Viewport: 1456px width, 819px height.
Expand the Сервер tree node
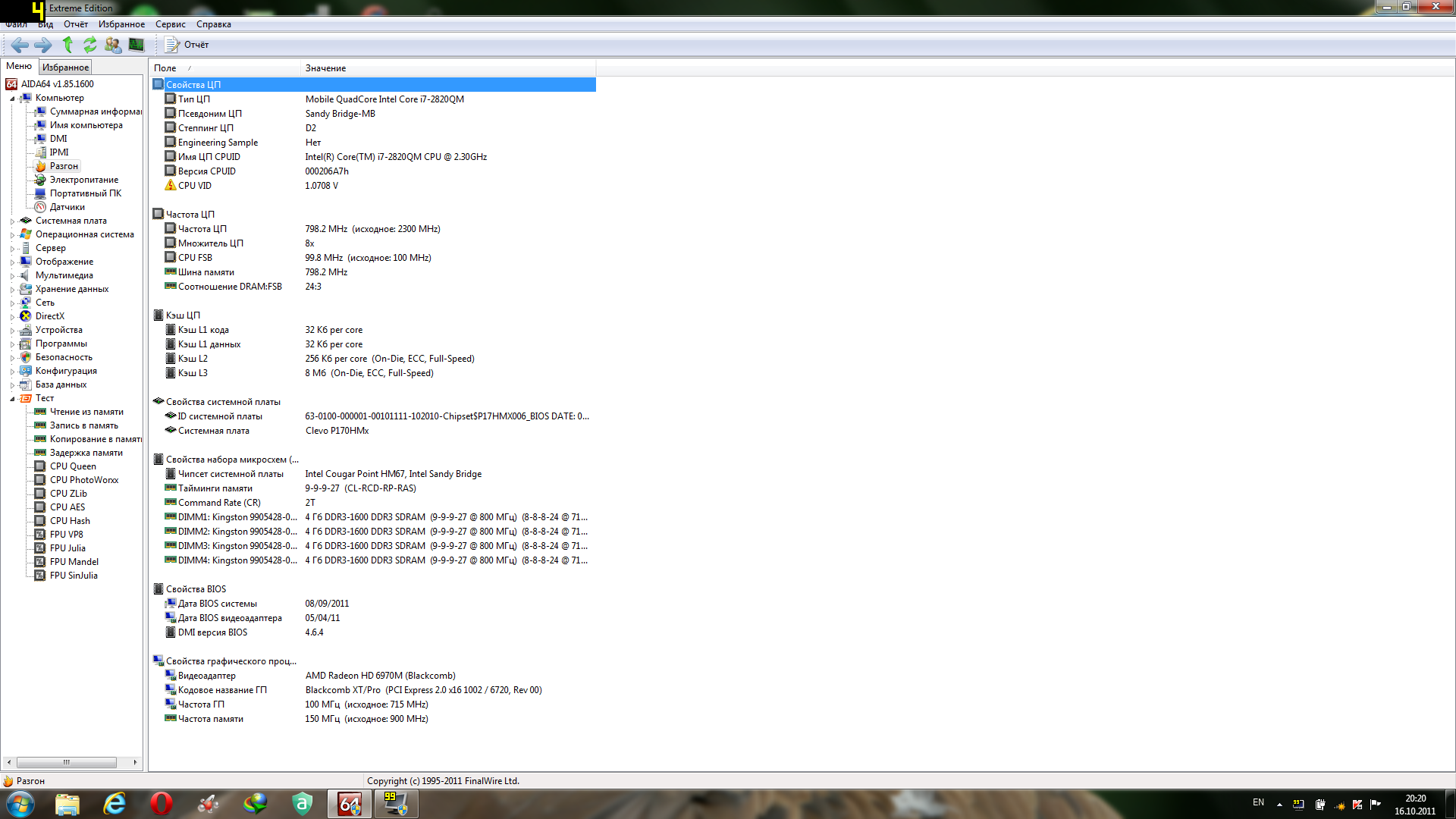pyautogui.click(x=13, y=249)
